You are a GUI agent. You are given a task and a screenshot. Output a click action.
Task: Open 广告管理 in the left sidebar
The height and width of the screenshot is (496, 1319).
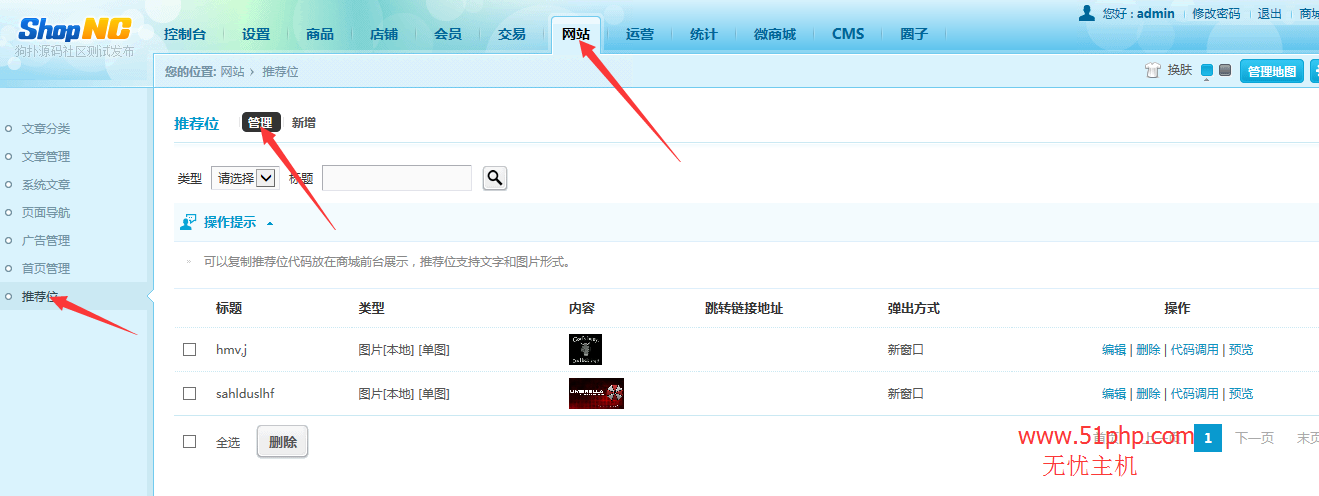point(46,241)
